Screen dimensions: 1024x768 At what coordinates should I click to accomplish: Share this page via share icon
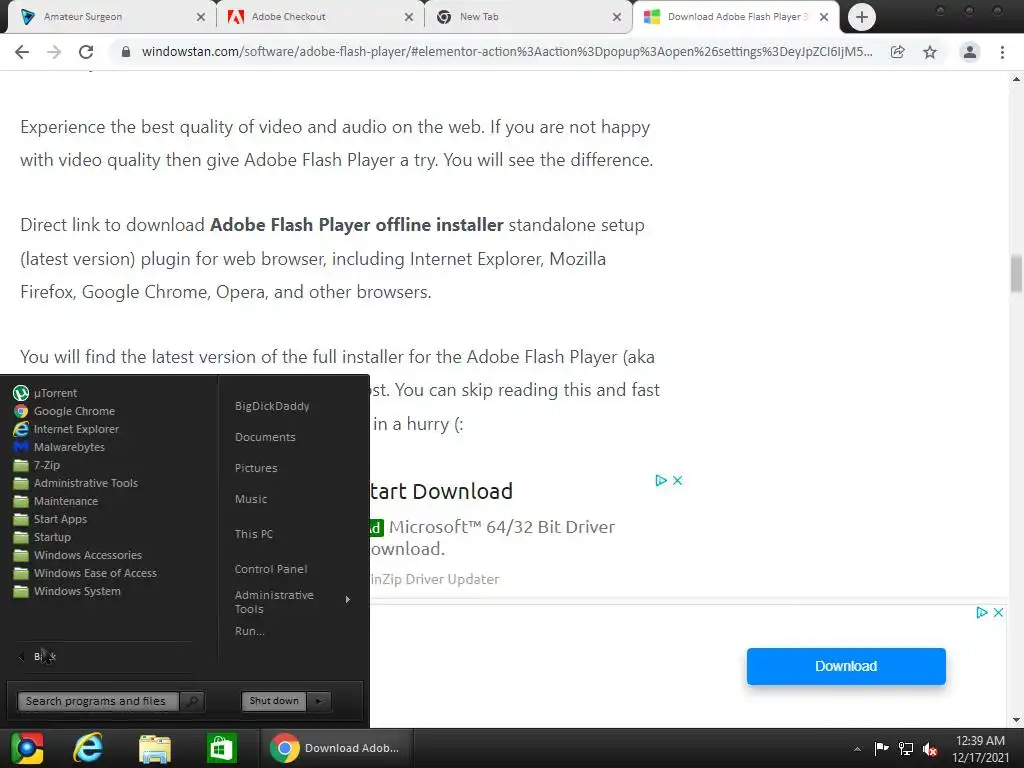[898, 52]
